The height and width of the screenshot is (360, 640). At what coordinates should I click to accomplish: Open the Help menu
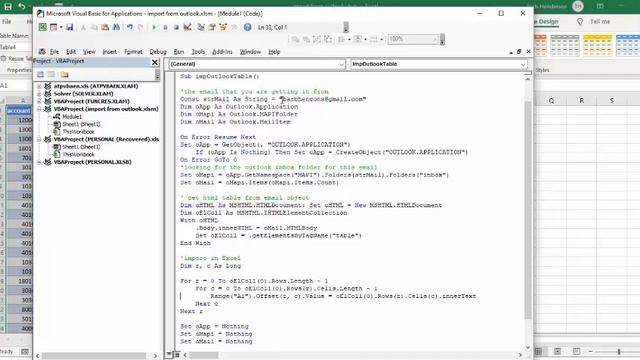click(274, 52)
